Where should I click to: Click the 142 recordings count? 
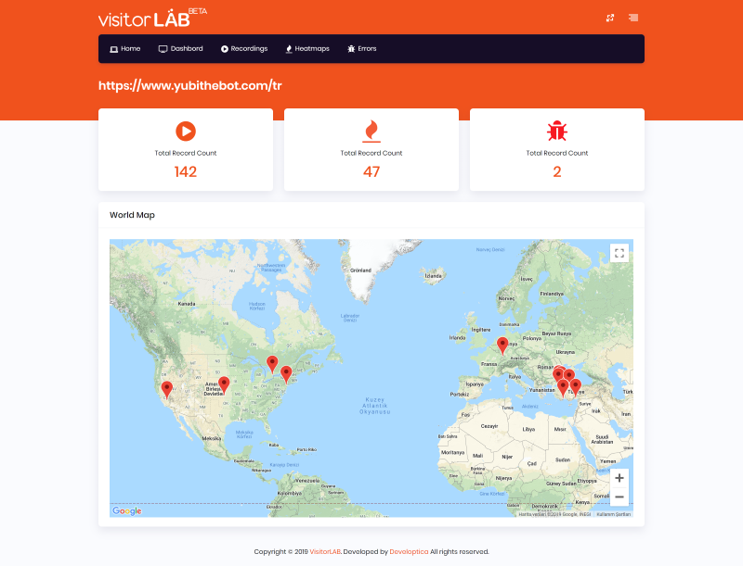point(186,172)
